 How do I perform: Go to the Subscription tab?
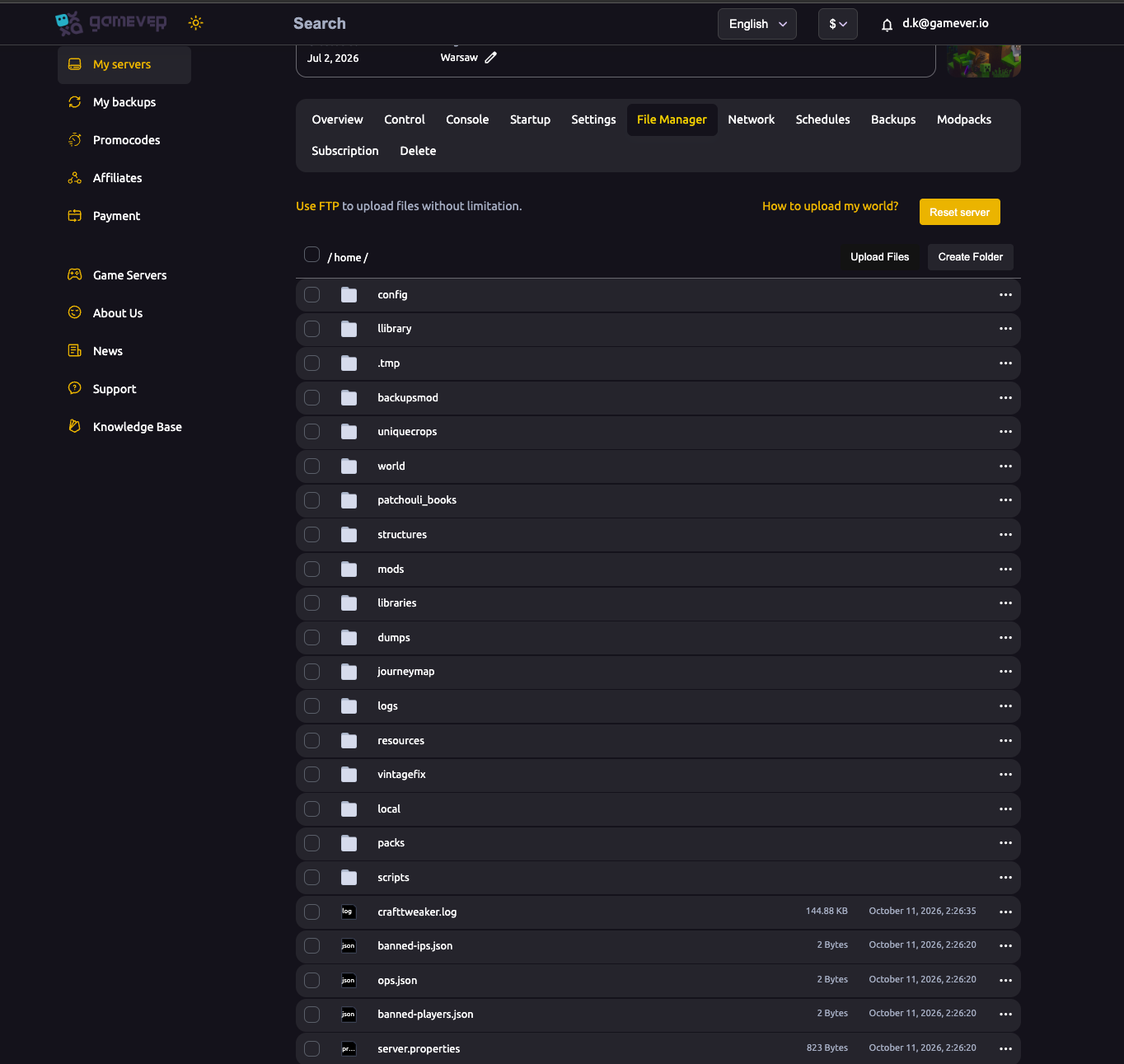coord(345,151)
